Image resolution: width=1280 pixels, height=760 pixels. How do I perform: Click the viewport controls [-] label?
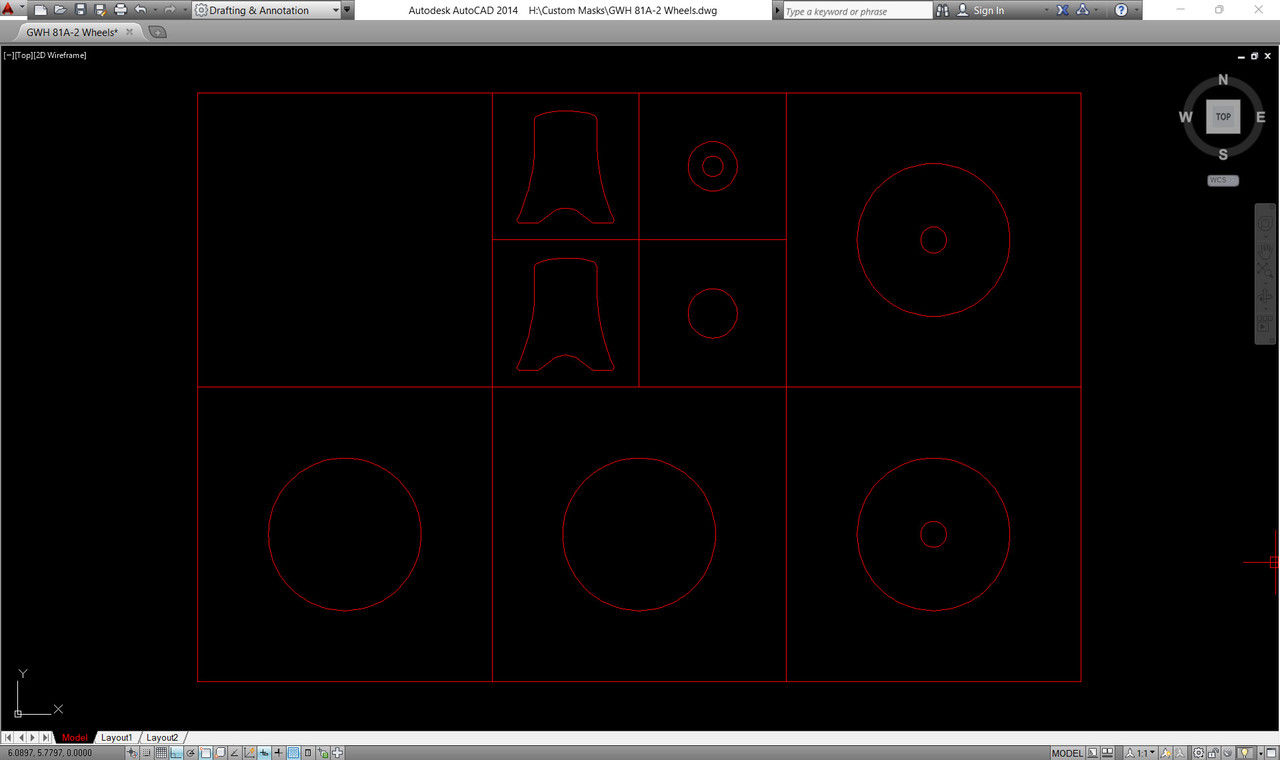[8, 55]
